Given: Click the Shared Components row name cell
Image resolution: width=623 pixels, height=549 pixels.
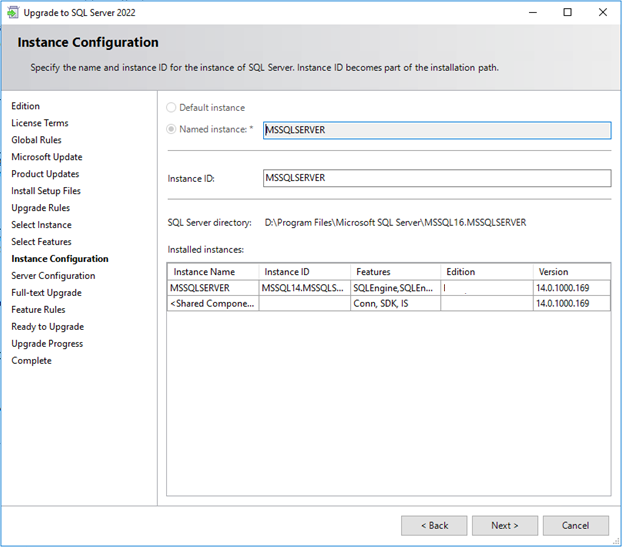Looking at the screenshot, I should coord(213,303).
